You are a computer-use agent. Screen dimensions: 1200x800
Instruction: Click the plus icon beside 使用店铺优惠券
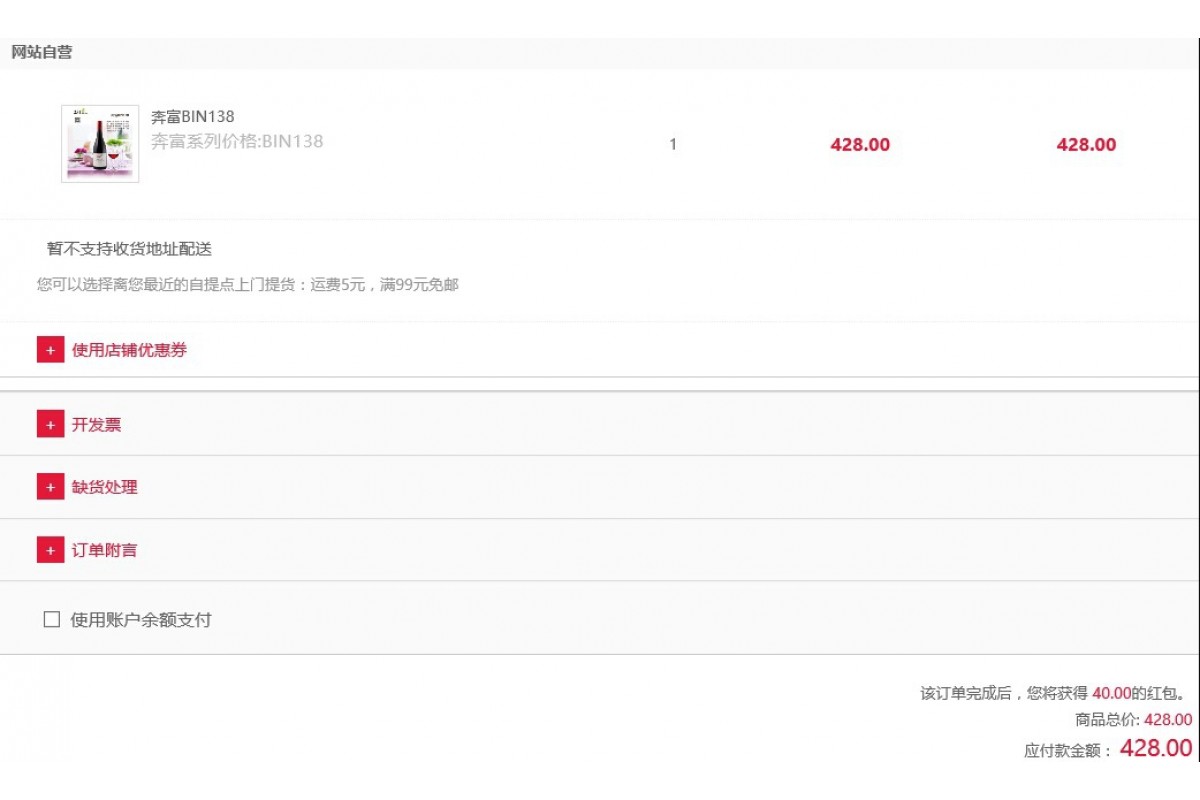50,350
